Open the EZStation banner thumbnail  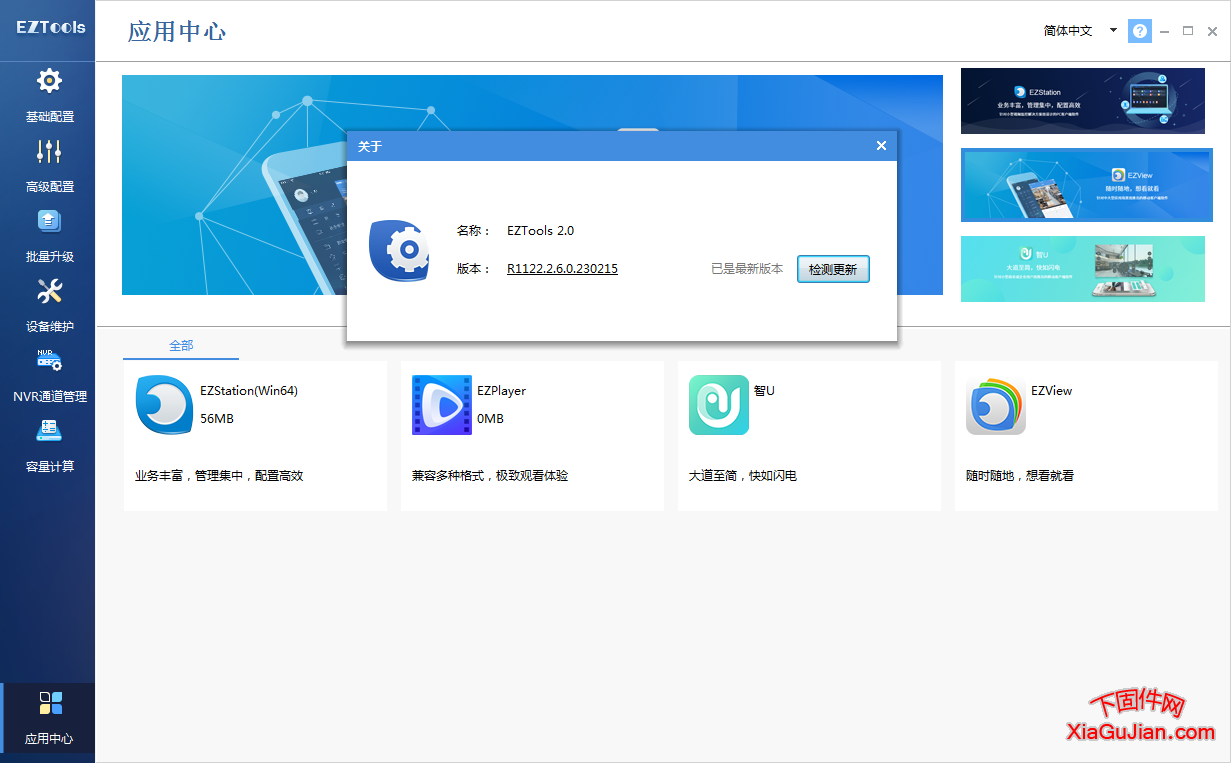pos(1083,101)
